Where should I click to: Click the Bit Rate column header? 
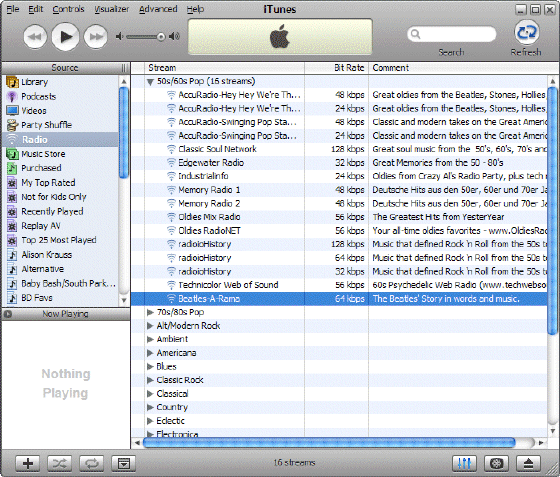[336, 68]
